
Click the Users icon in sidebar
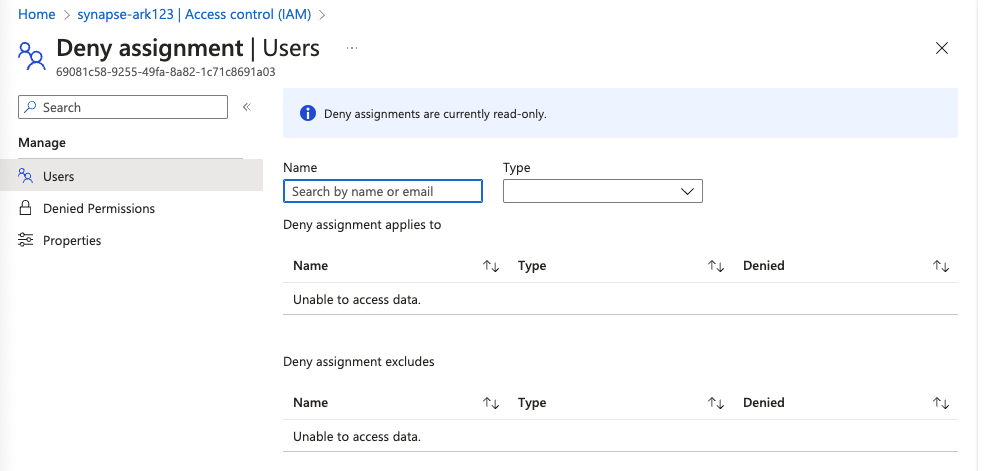pos(26,176)
